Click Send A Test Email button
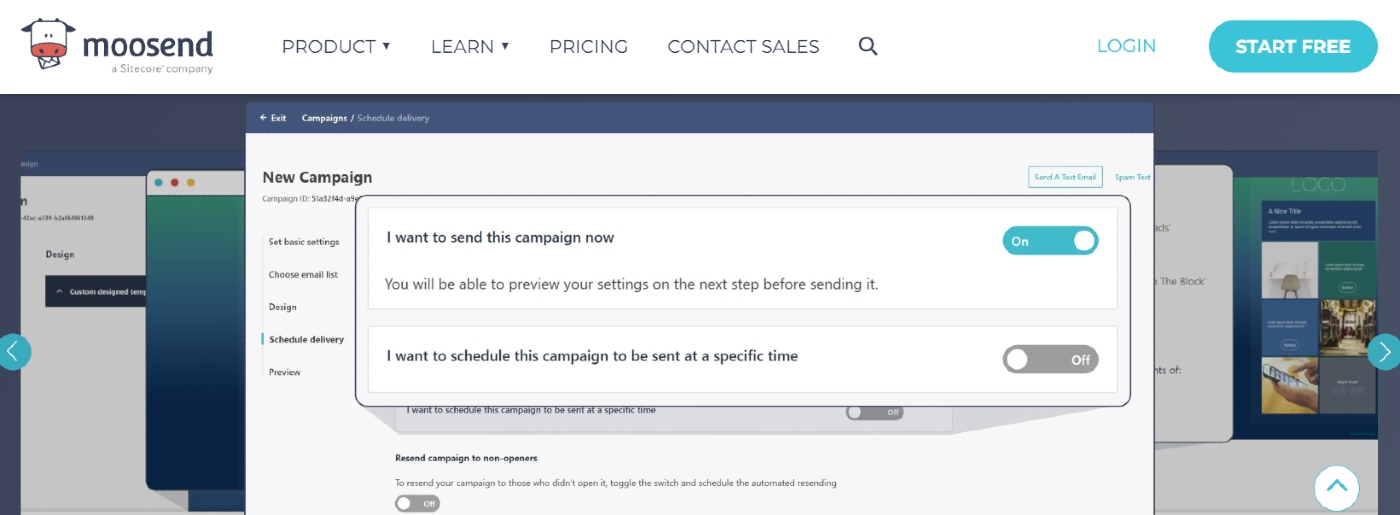The width and height of the screenshot is (1400, 515). click(1065, 177)
